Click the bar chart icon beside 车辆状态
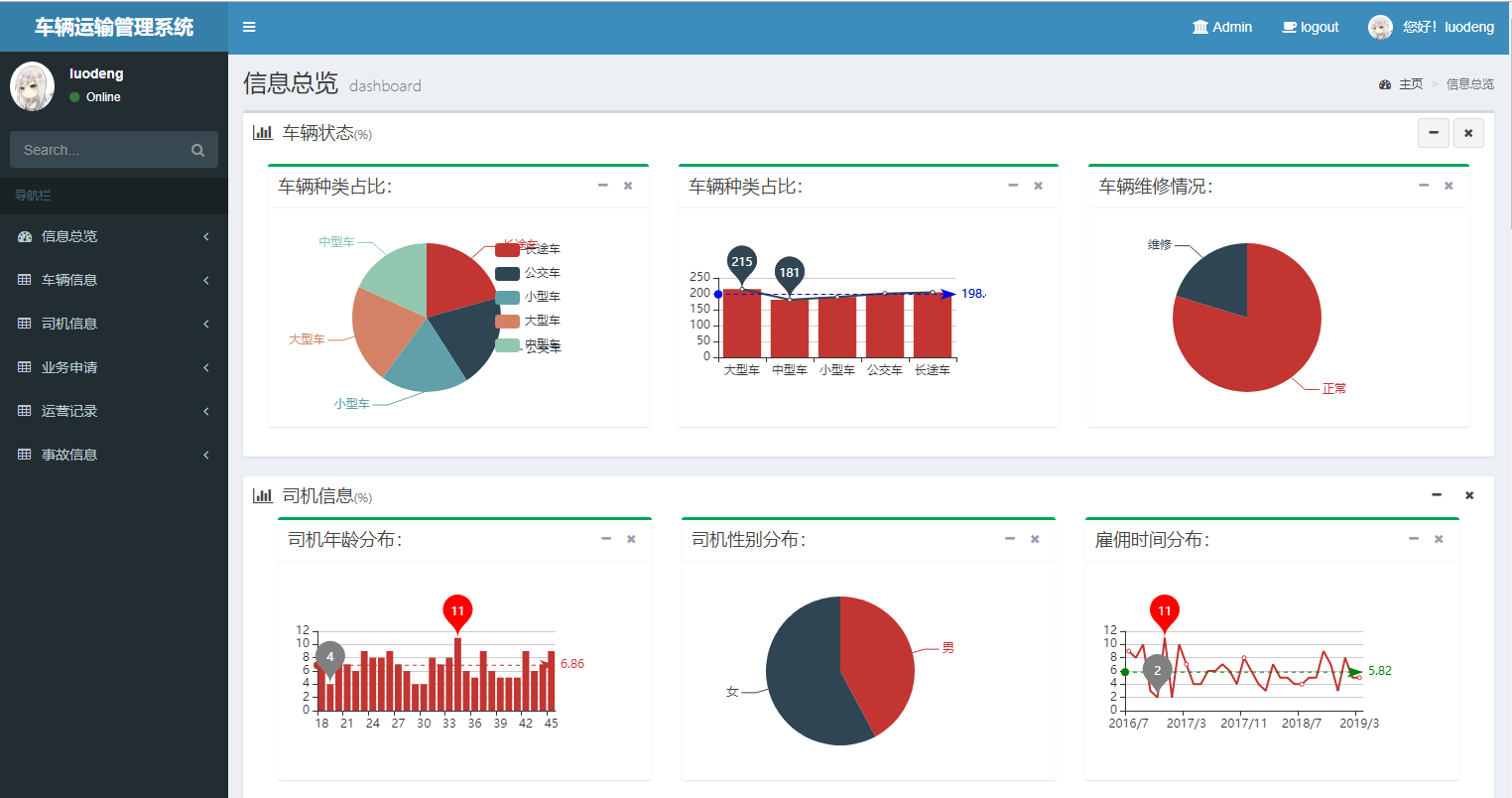 click(263, 132)
